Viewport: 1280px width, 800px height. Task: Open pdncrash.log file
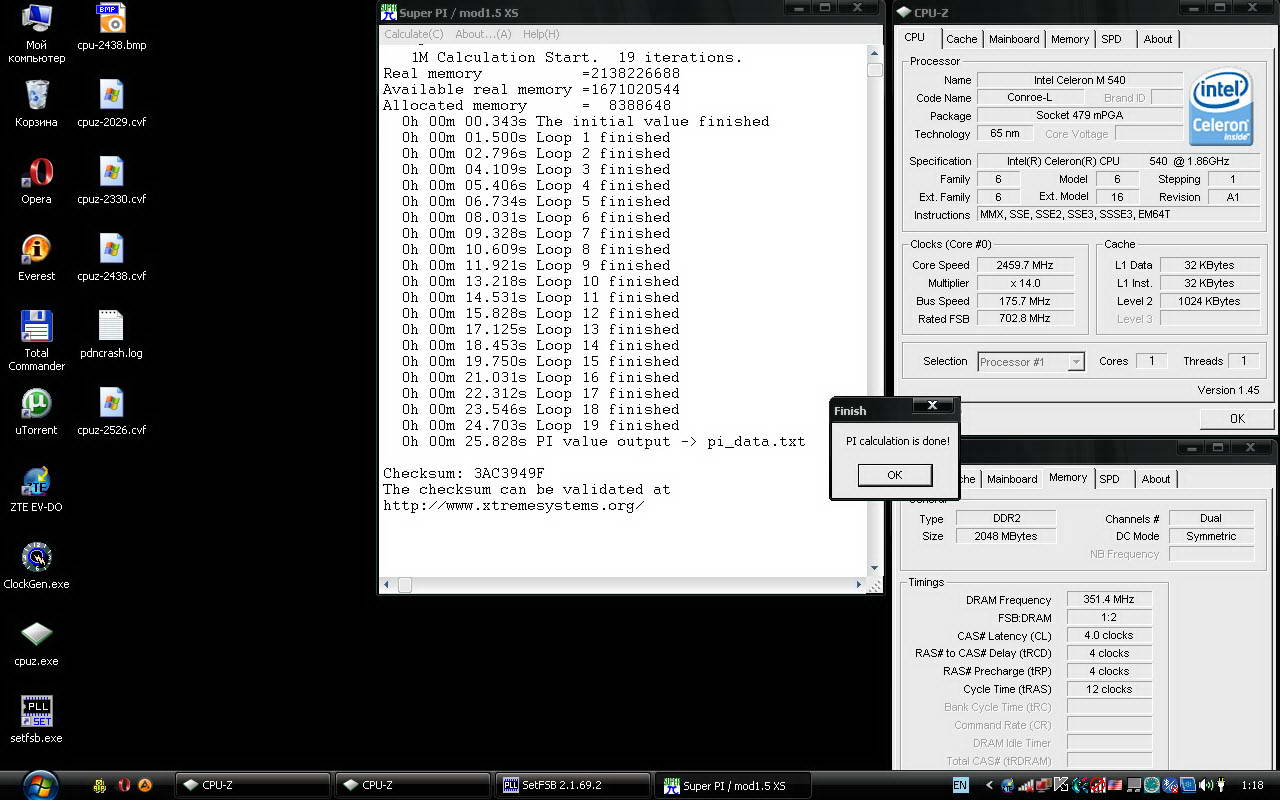click(x=111, y=335)
